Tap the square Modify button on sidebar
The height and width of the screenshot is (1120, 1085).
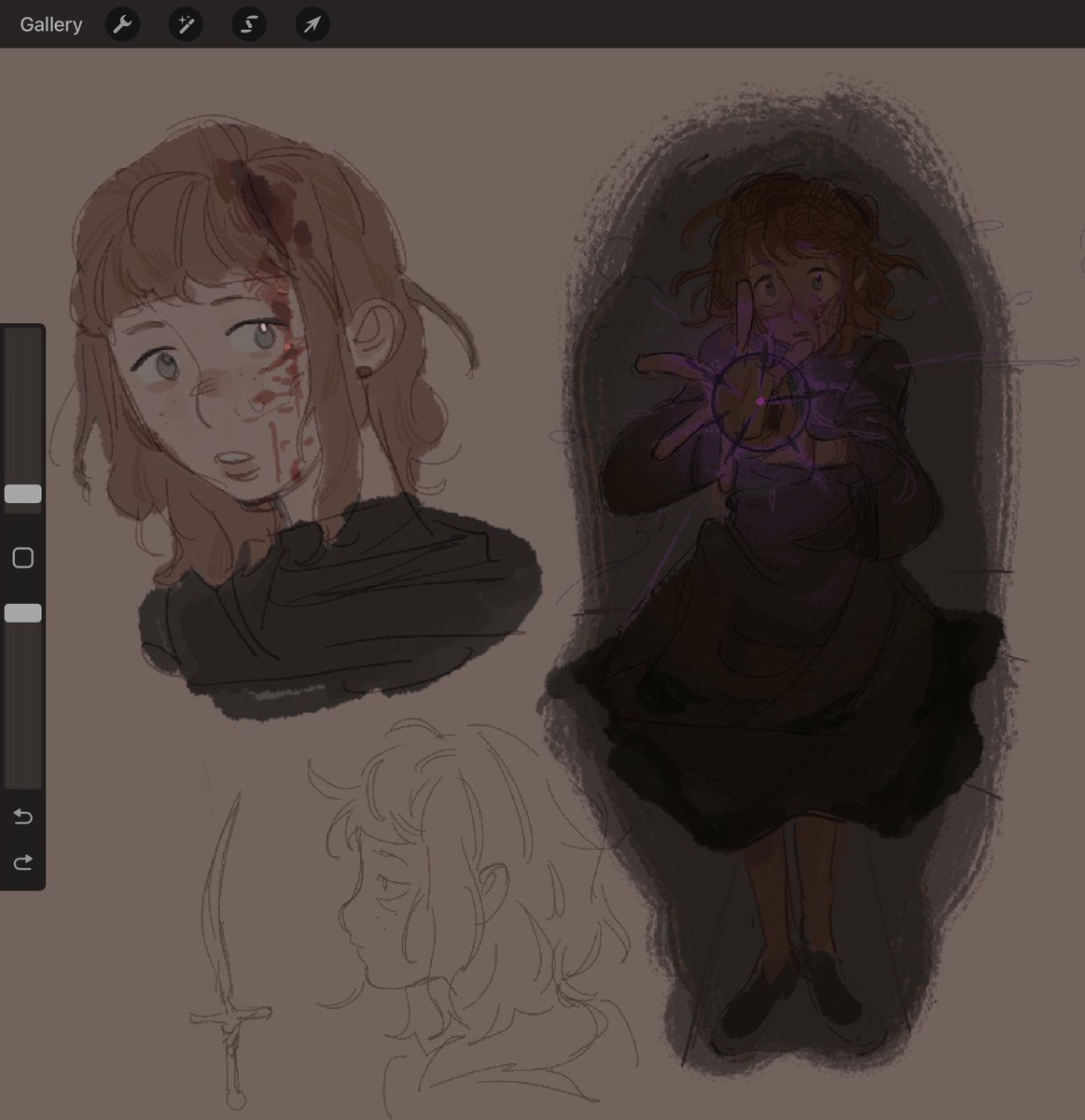[x=23, y=558]
